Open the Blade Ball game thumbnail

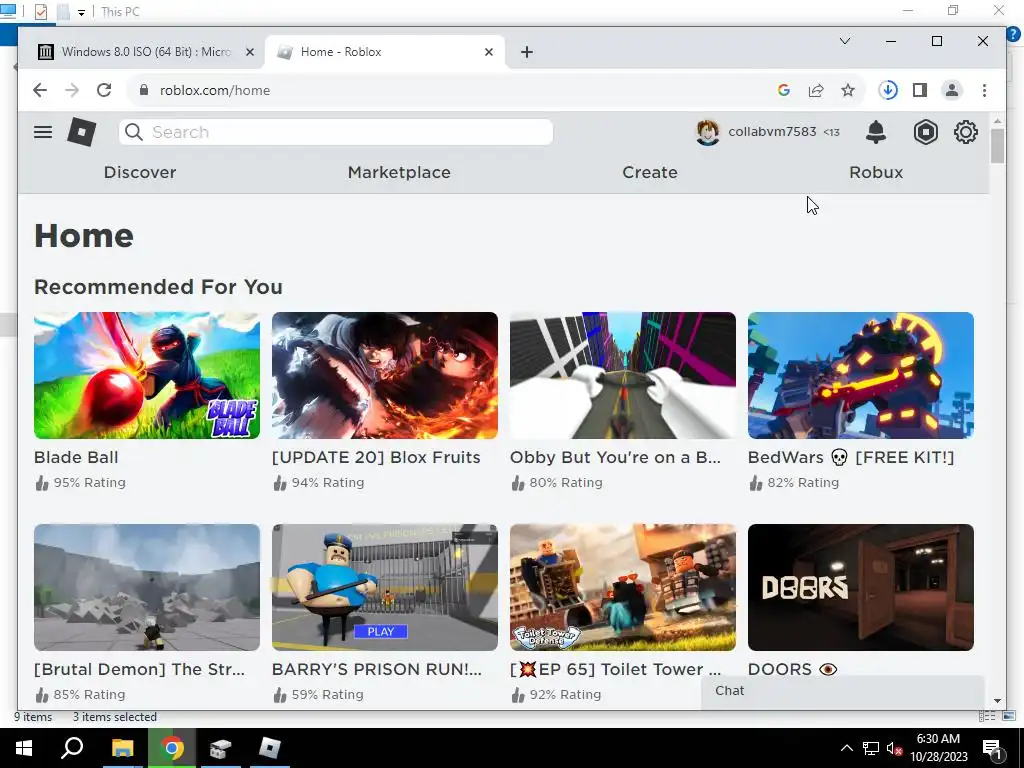click(x=147, y=376)
